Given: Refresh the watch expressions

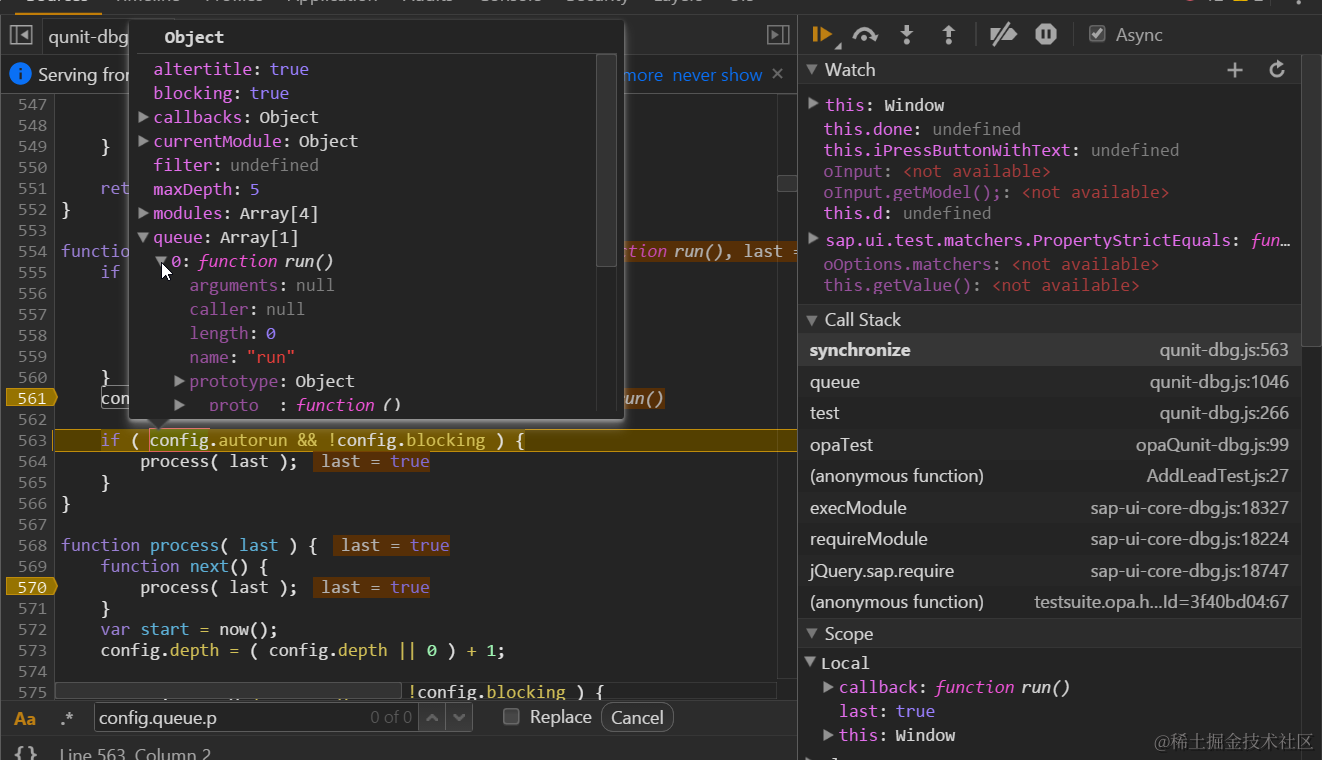Looking at the screenshot, I should tap(1277, 70).
